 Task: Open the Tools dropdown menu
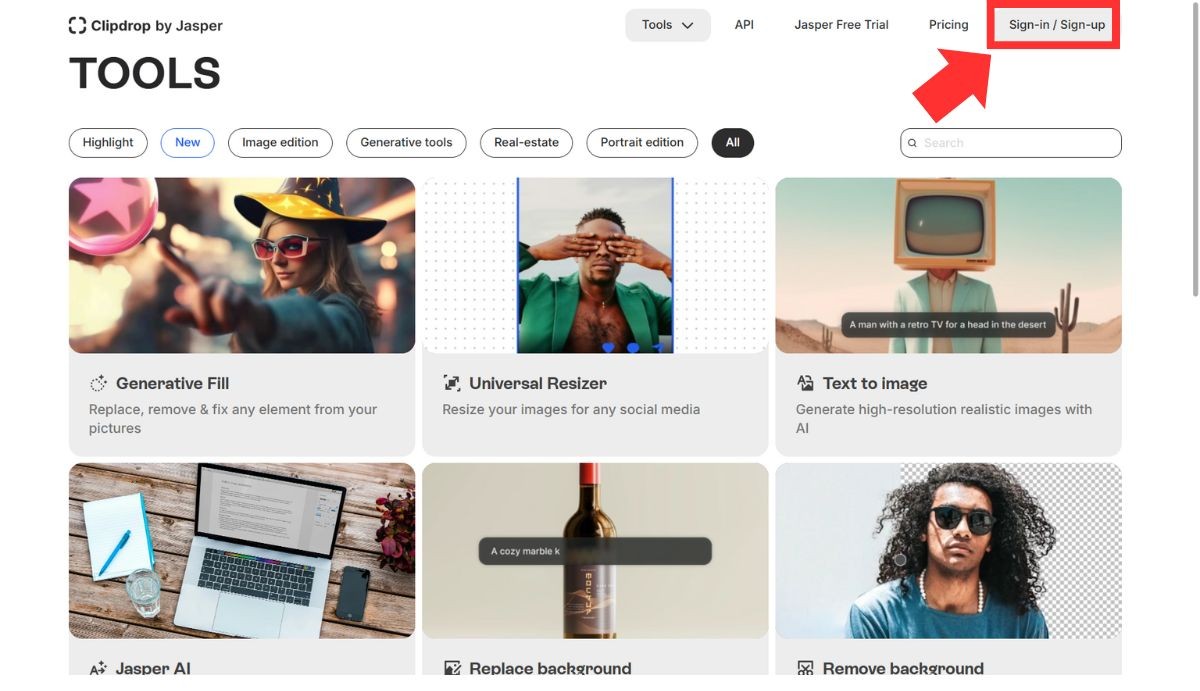[x=668, y=25]
